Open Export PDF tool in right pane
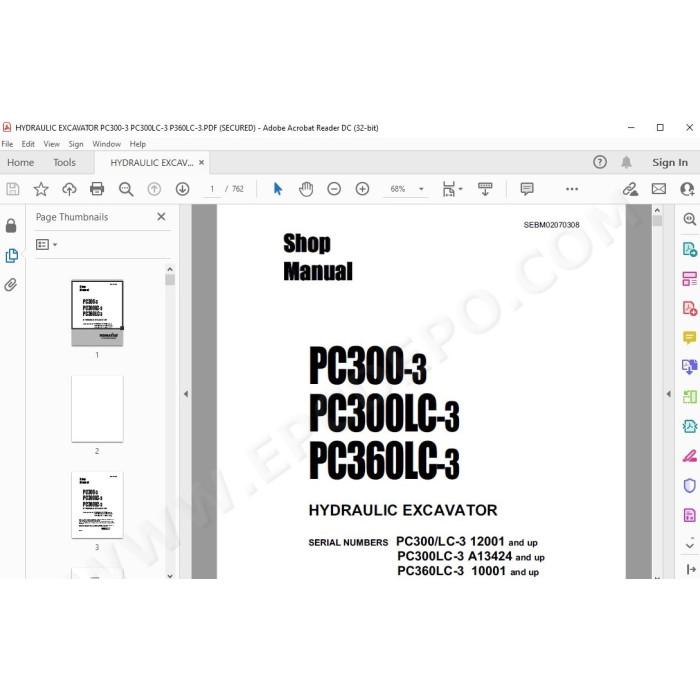Screen dimensions: 700x700 [x=689, y=249]
